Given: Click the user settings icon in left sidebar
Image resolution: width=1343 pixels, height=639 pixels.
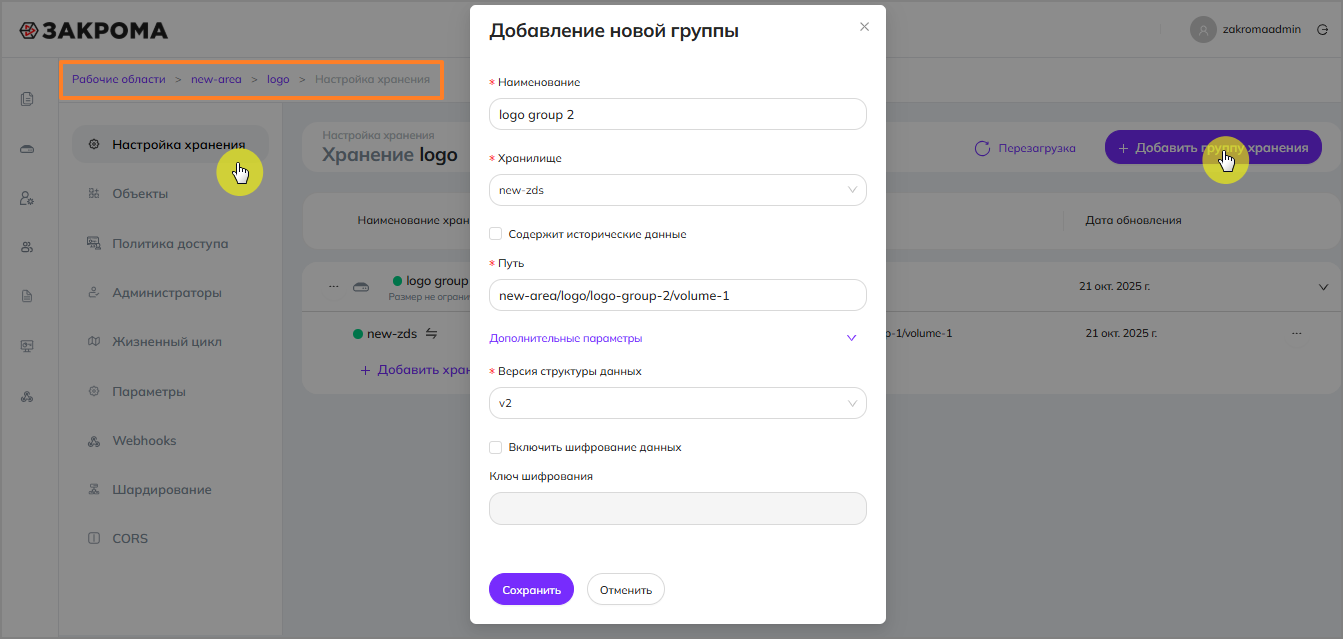Looking at the screenshot, I should (x=27, y=198).
